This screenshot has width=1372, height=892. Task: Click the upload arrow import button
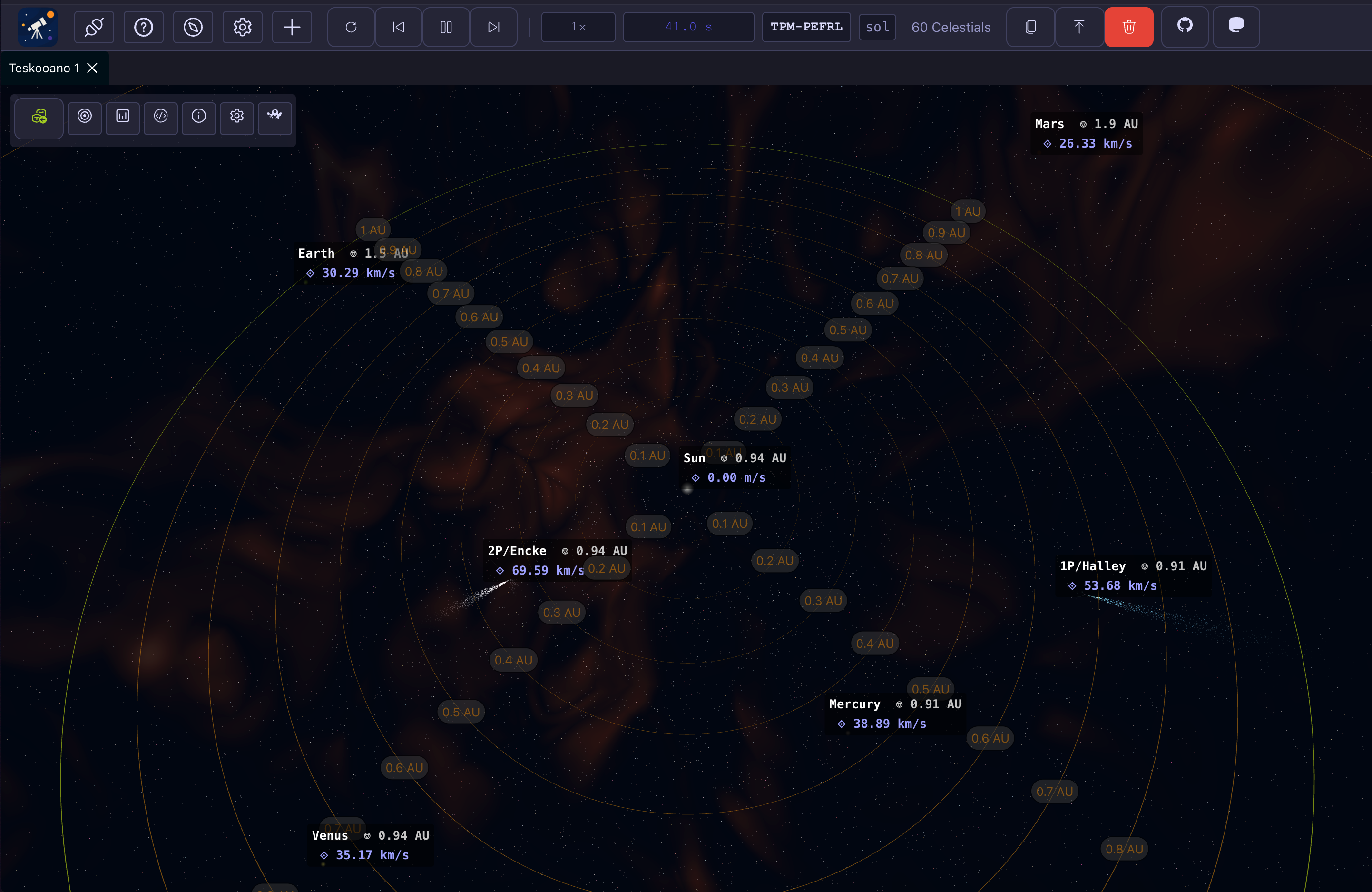(1079, 27)
